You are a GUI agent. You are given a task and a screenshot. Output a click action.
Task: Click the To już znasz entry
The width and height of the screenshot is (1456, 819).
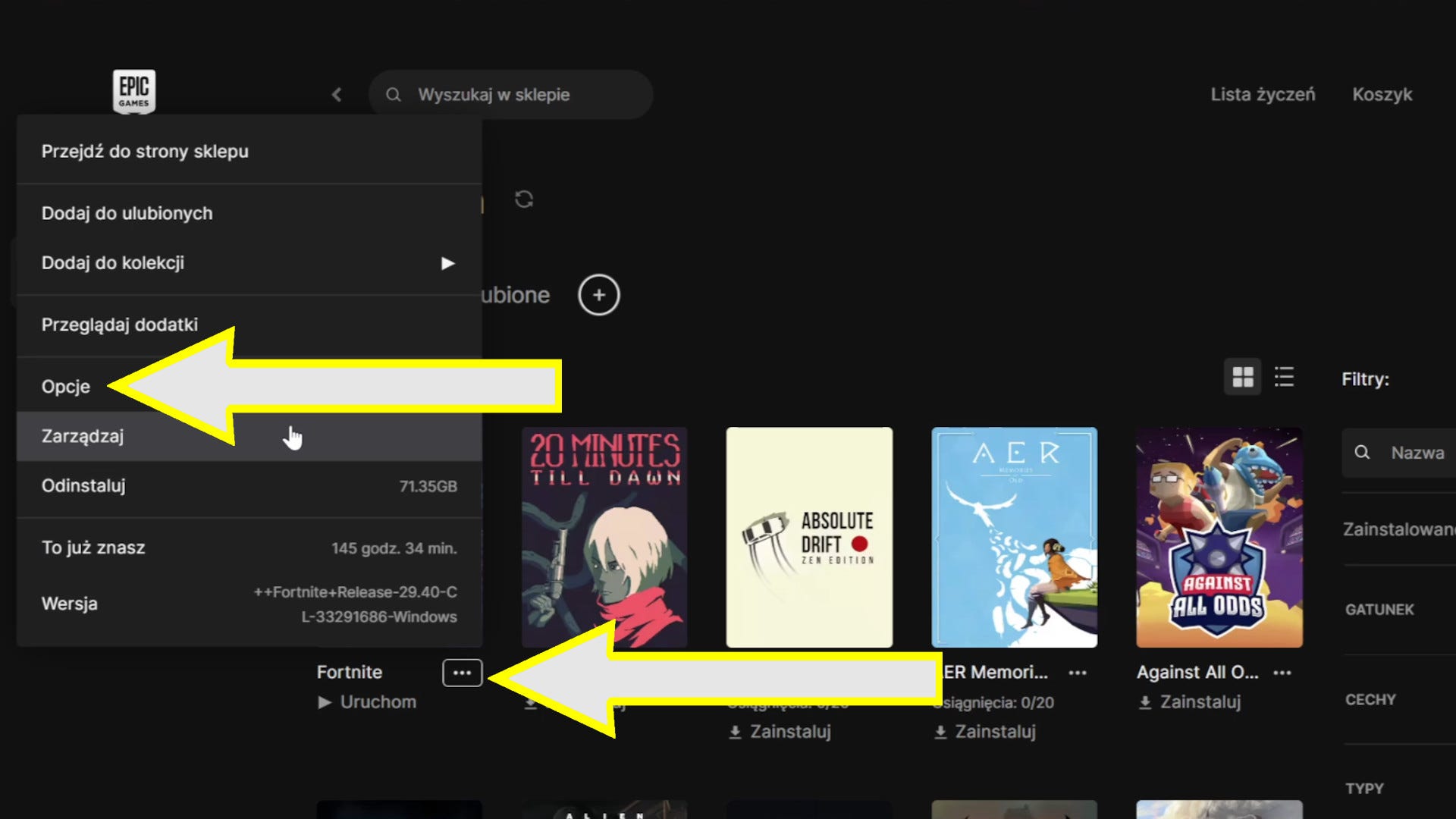[249, 548]
